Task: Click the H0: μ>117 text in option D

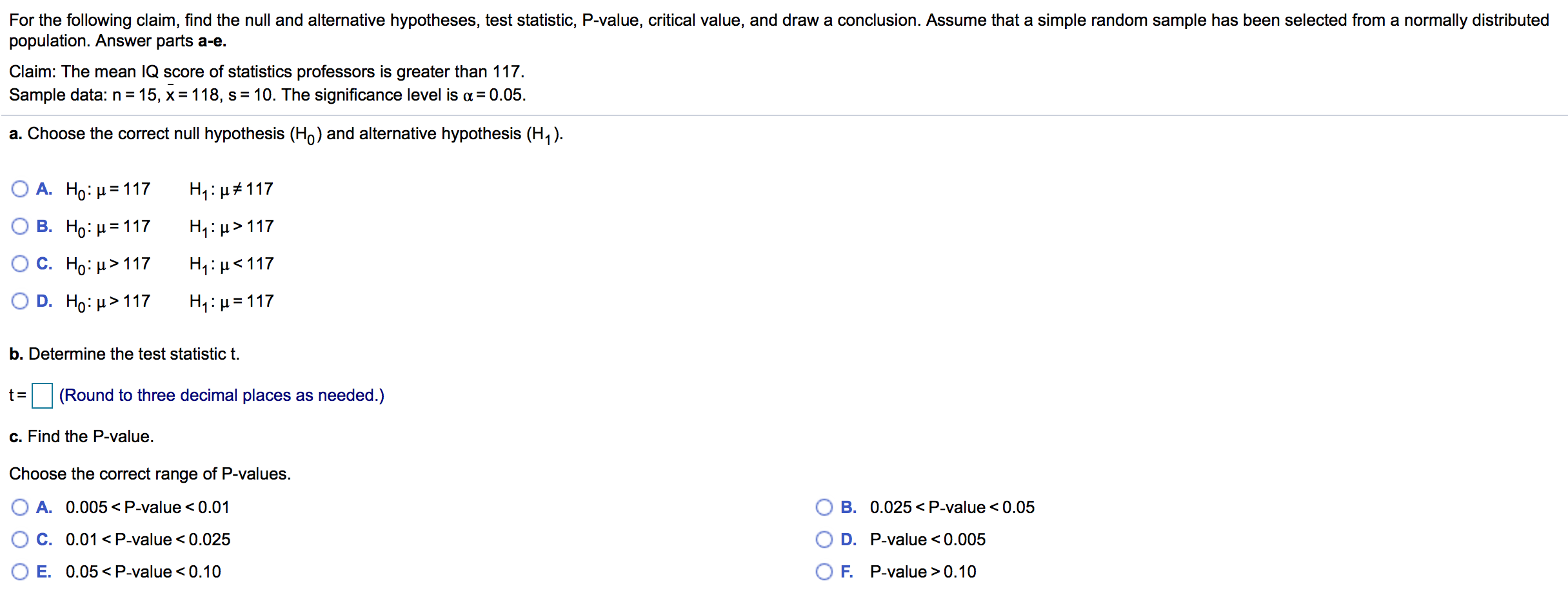Action: pos(108,302)
